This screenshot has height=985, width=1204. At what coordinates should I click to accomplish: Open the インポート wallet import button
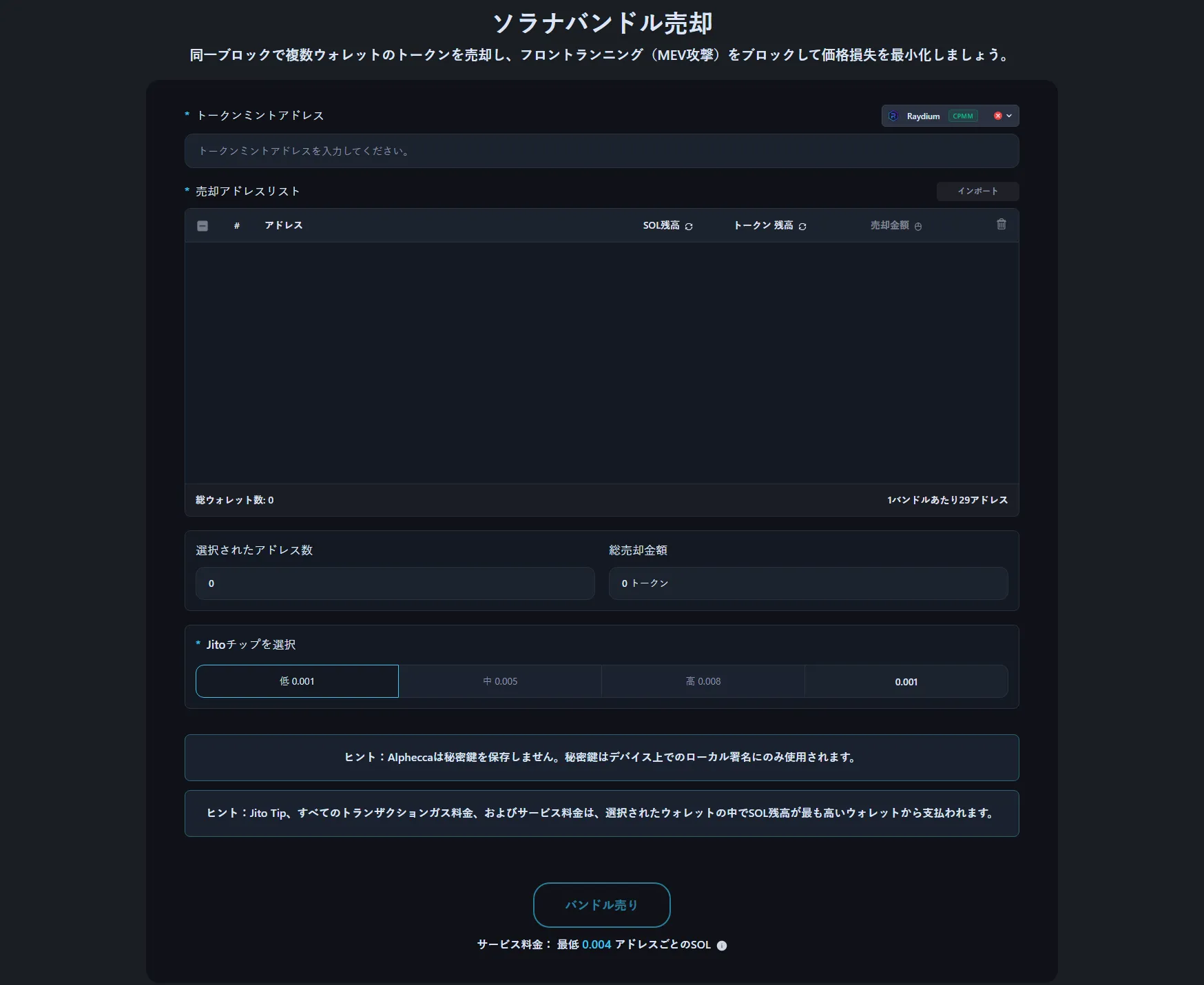(977, 191)
